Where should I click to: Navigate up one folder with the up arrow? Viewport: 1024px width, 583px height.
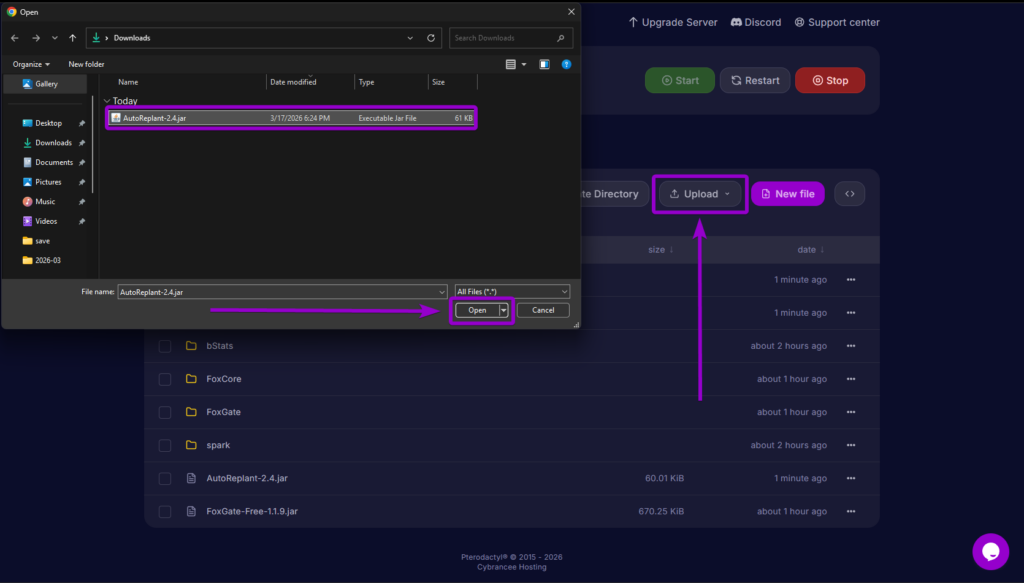point(72,37)
